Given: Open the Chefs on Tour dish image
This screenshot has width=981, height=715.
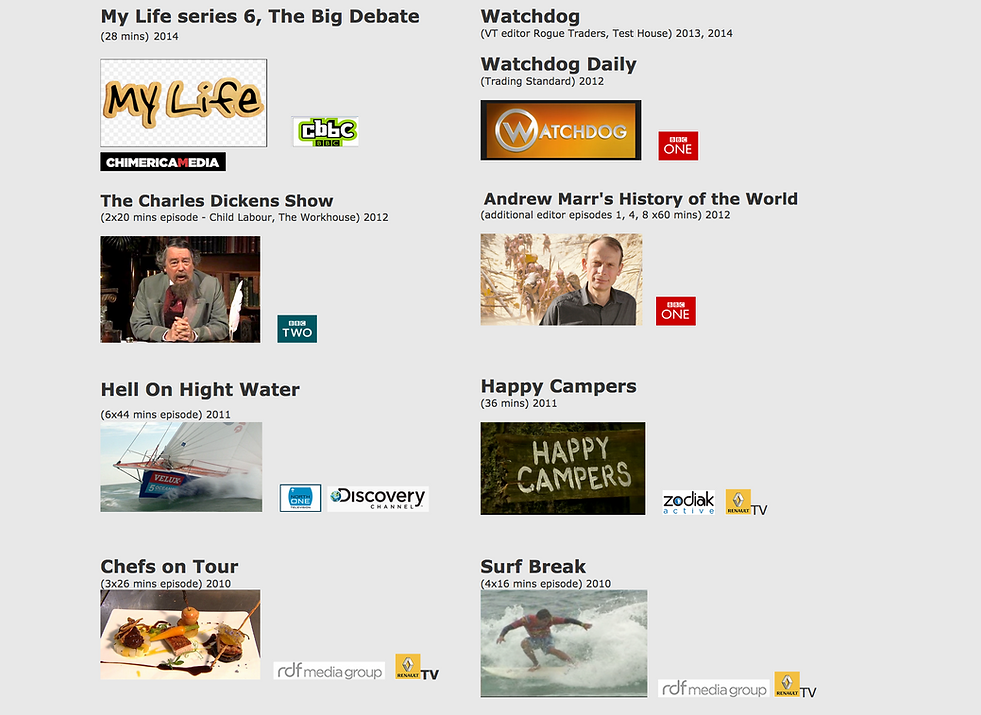Looking at the screenshot, I should pyautogui.click(x=180, y=634).
